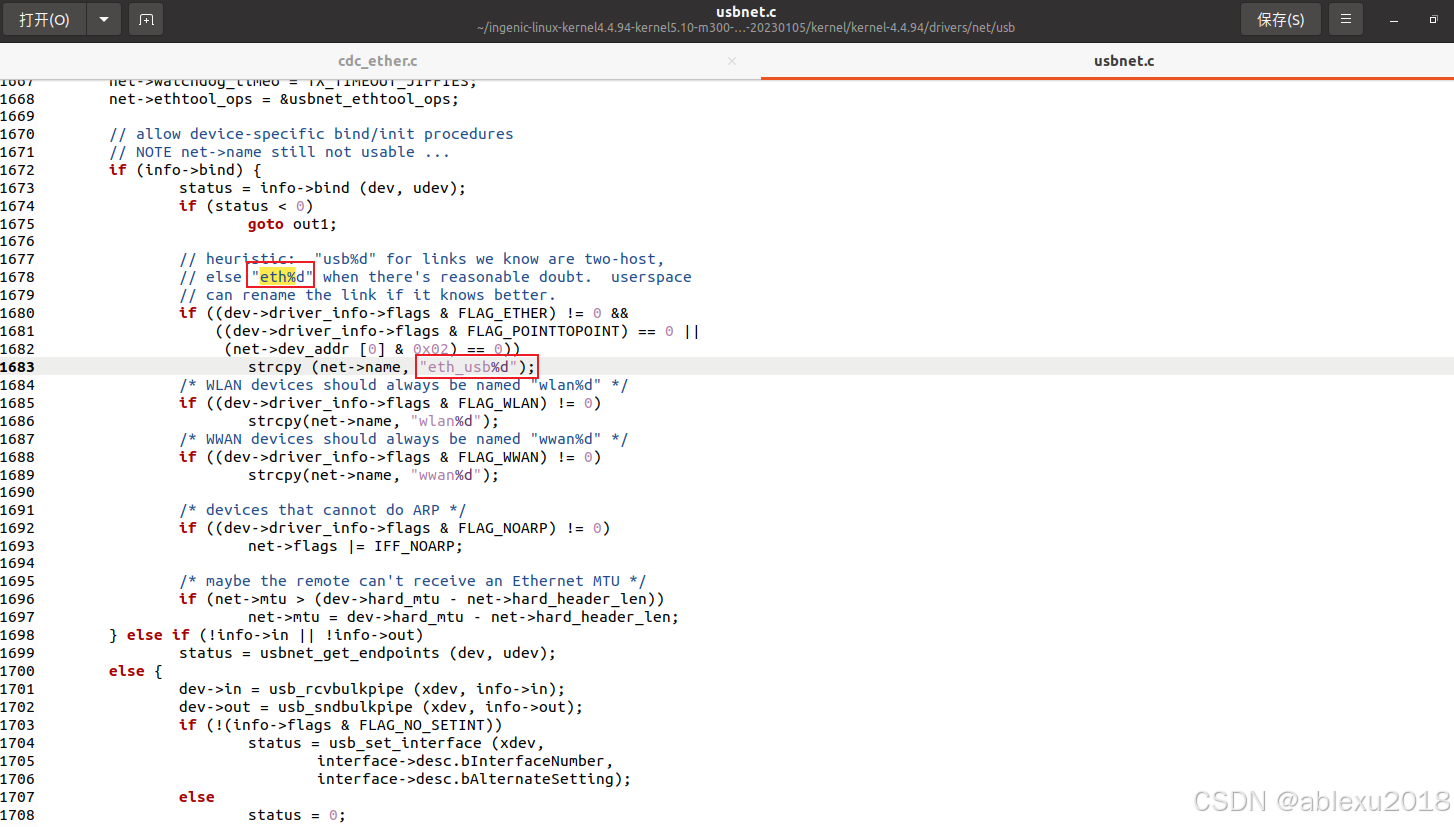Click the FLAG_WWAN condition line

390,457
